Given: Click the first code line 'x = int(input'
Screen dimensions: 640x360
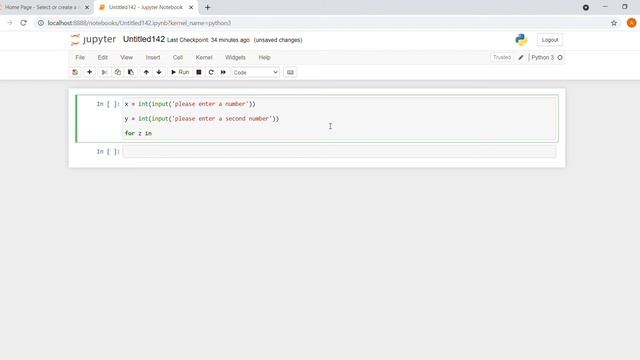Looking at the screenshot, I should (190, 104).
